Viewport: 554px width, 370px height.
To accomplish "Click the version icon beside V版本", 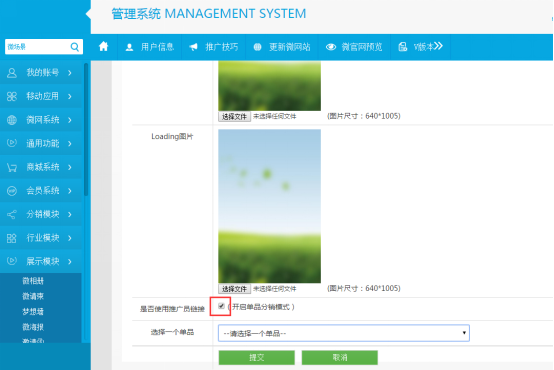I will 402,47.
